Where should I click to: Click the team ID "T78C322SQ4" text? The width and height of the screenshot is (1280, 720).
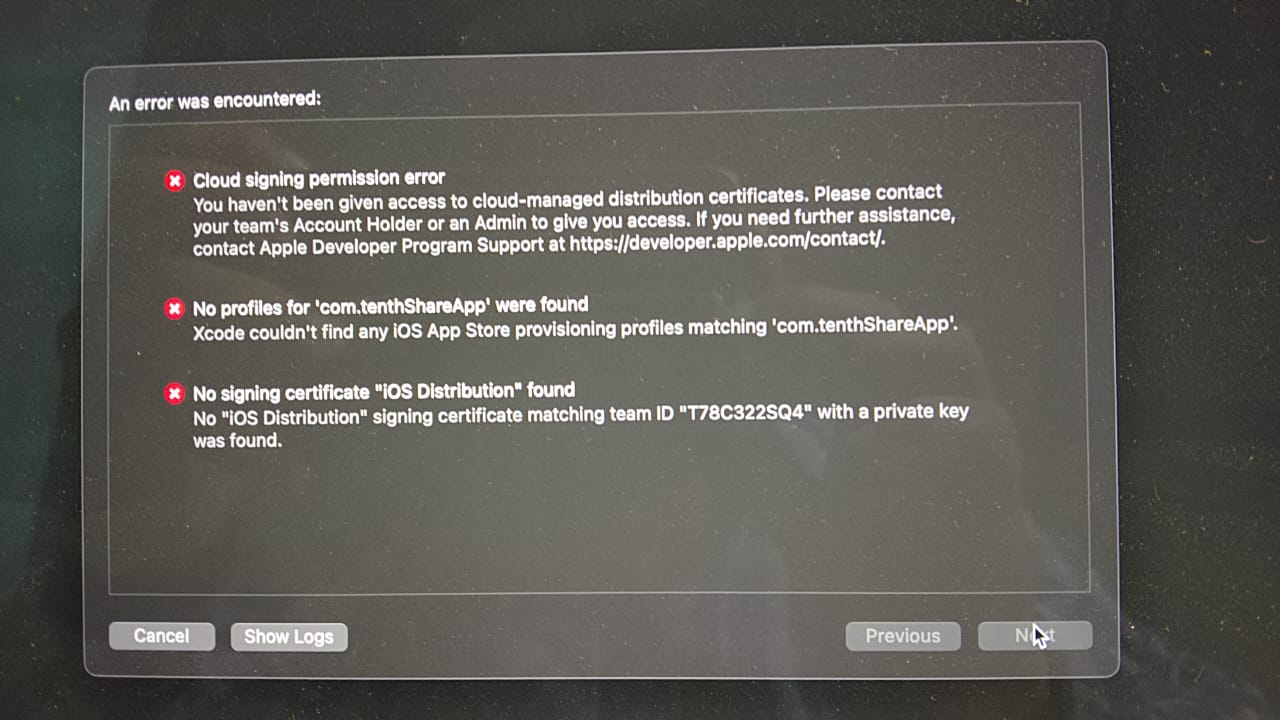pyautogui.click(x=743, y=413)
